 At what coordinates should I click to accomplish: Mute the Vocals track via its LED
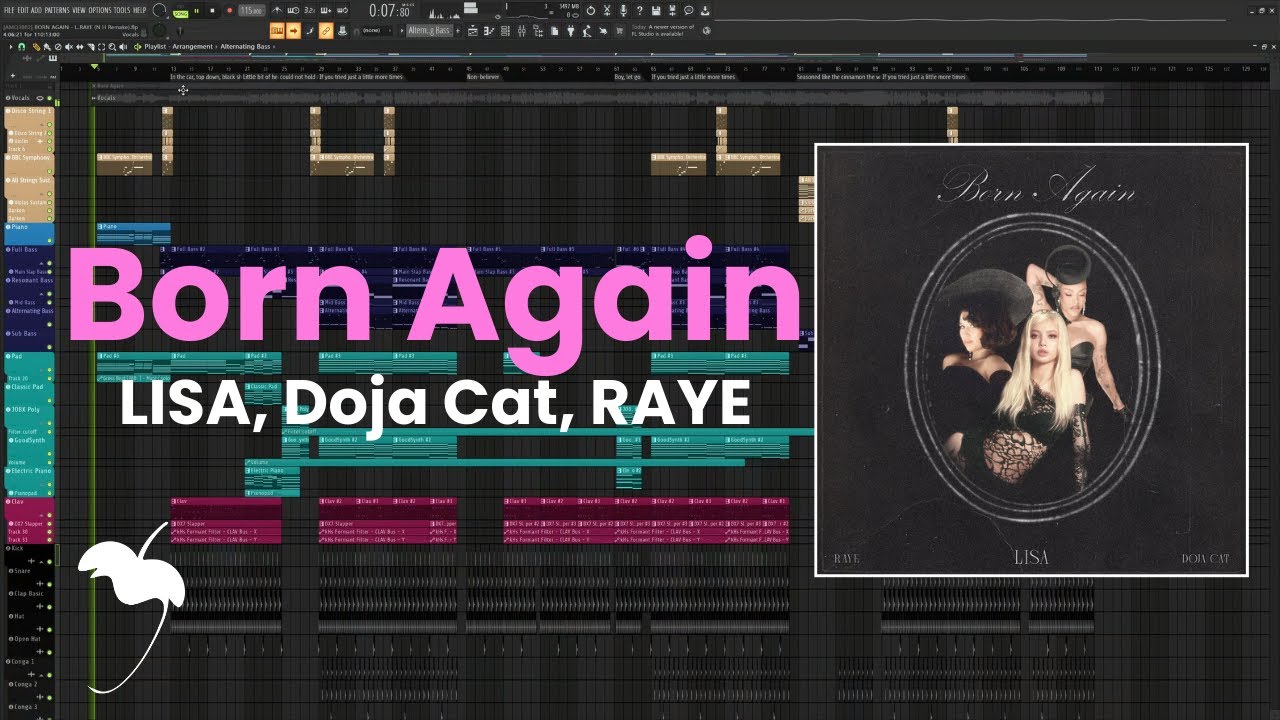coord(49,98)
